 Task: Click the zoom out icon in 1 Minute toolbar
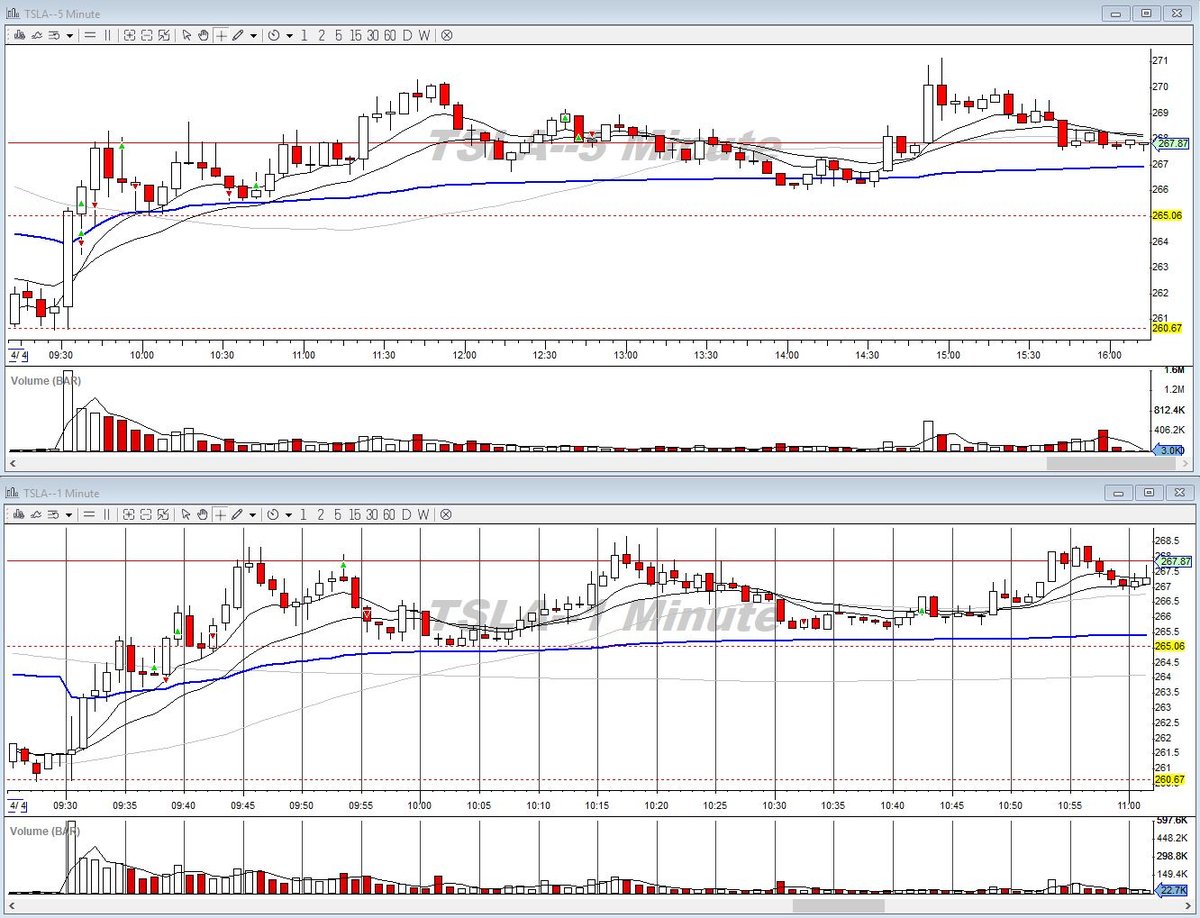[x=147, y=515]
